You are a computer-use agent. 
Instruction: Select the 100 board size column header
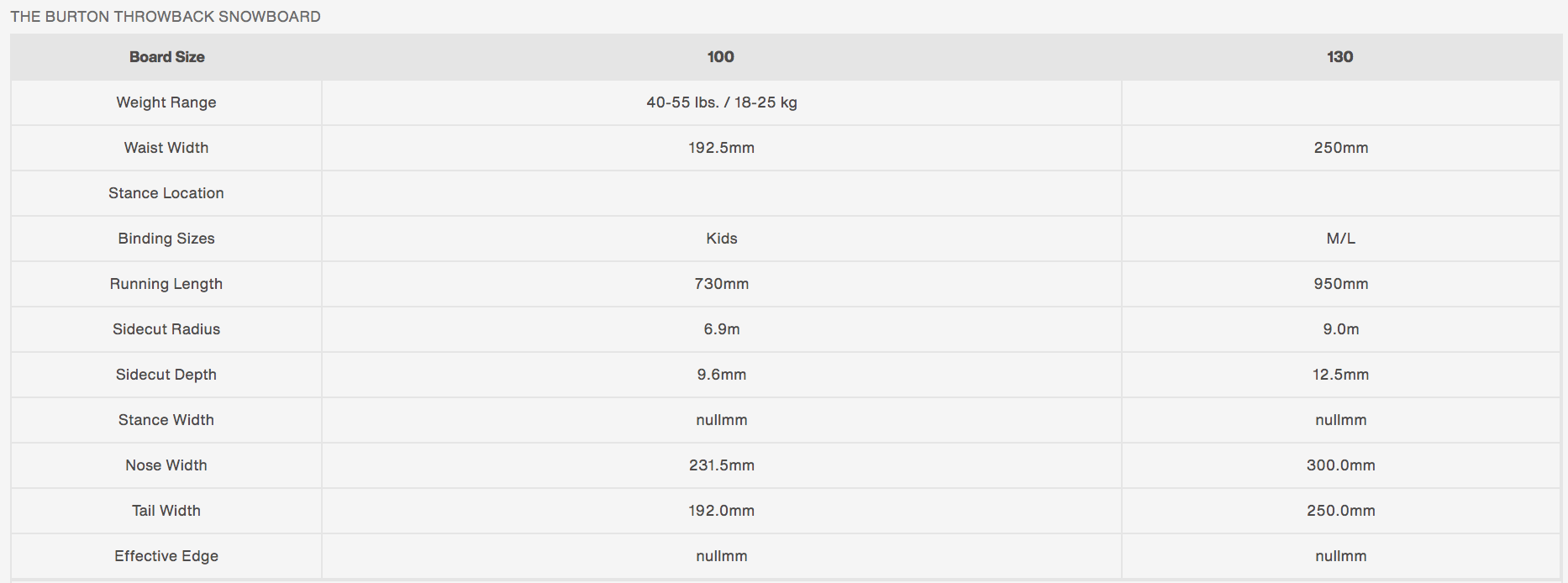tap(720, 57)
